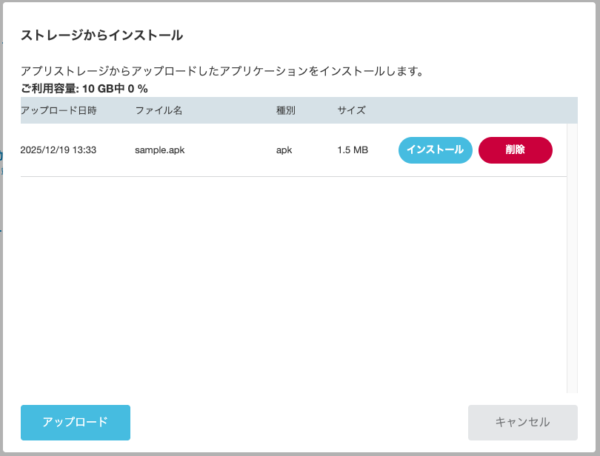Click the ご利用容量 10 GB usage text
Image resolution: width=600 pixels, height=456 pixels.
[x=84, y=88]
